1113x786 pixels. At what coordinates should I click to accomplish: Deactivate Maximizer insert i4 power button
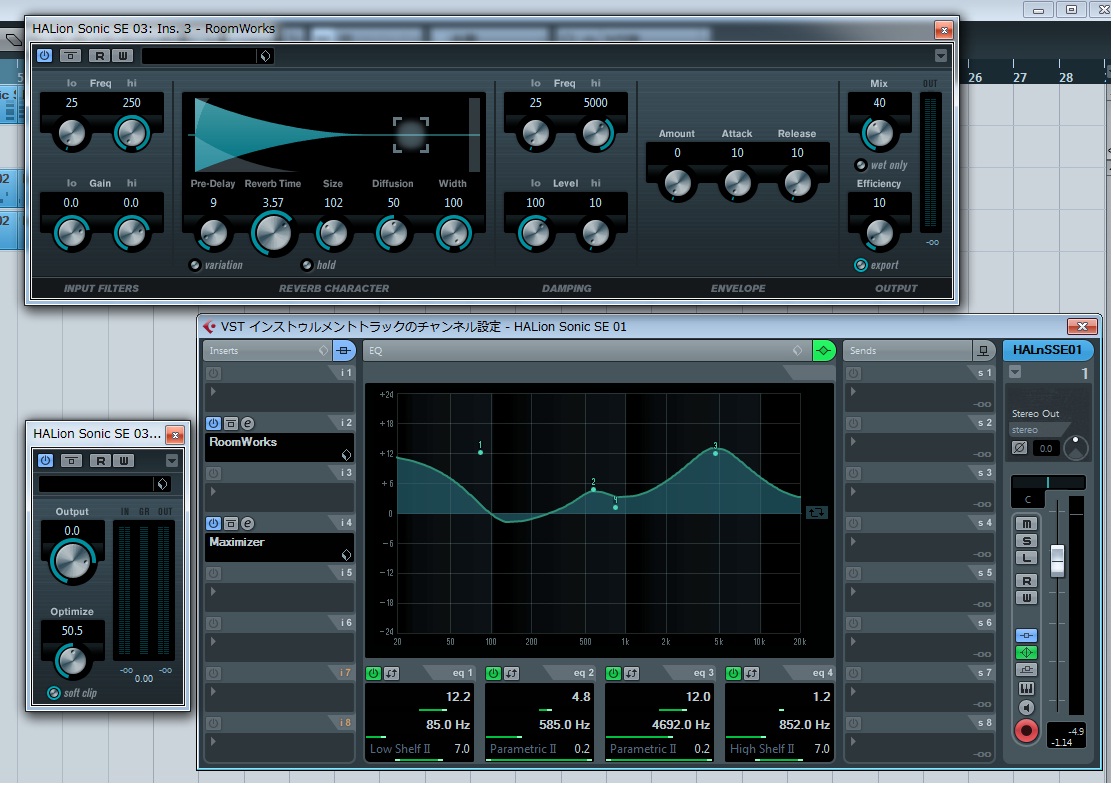click(213, 523)
